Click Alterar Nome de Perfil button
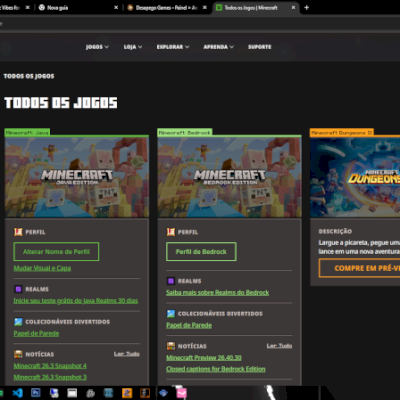Screen dimensions: 400x400 click(56, 252)
